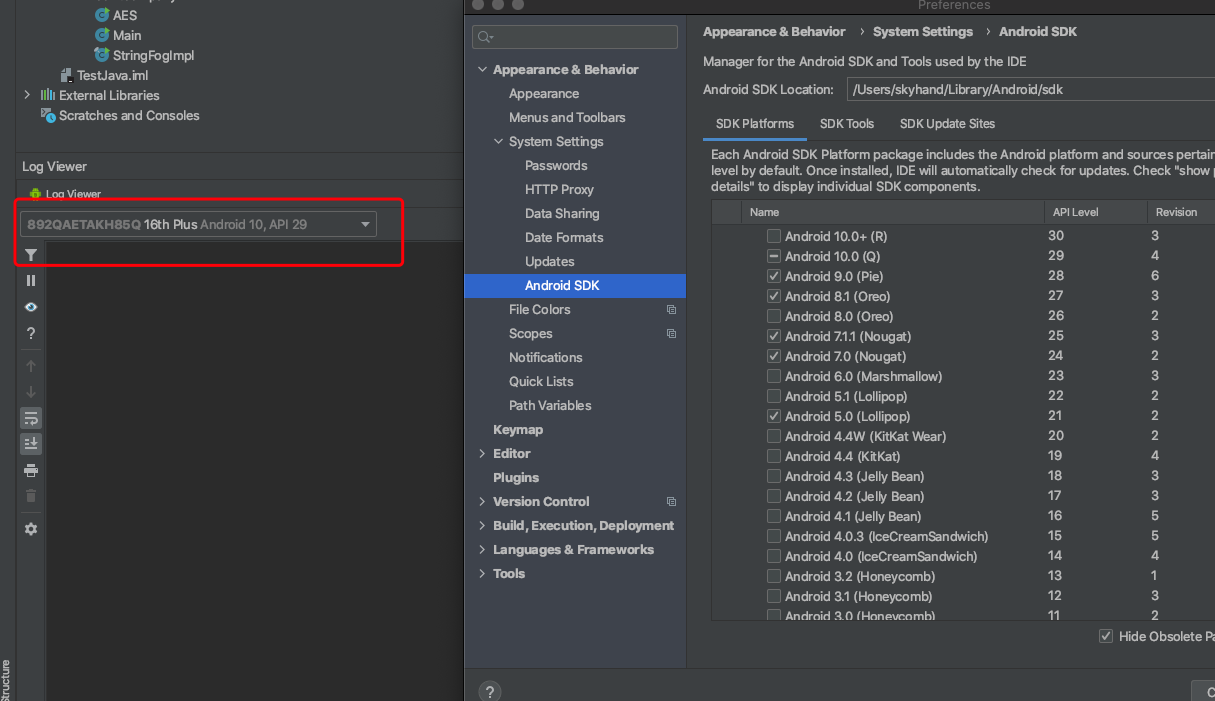The width and height of the screenshot is (1215, 701).
Task: Expand External Libraries node
Action: [x=27, y=95]
